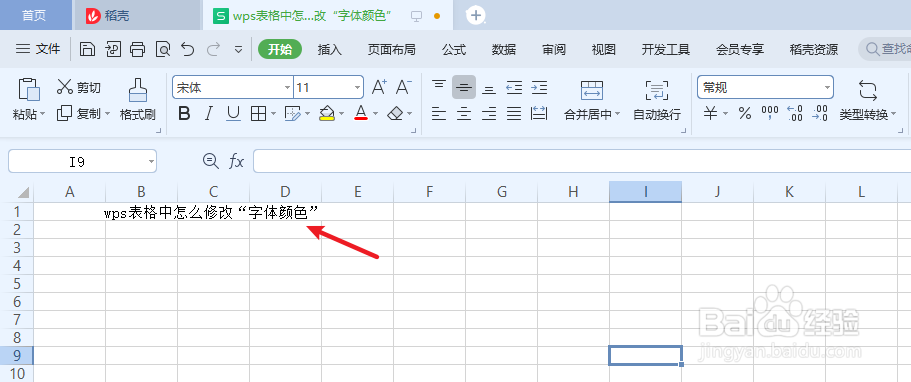Align text left
The height and width of the screenshot is (382, 911).
[439, 113]
